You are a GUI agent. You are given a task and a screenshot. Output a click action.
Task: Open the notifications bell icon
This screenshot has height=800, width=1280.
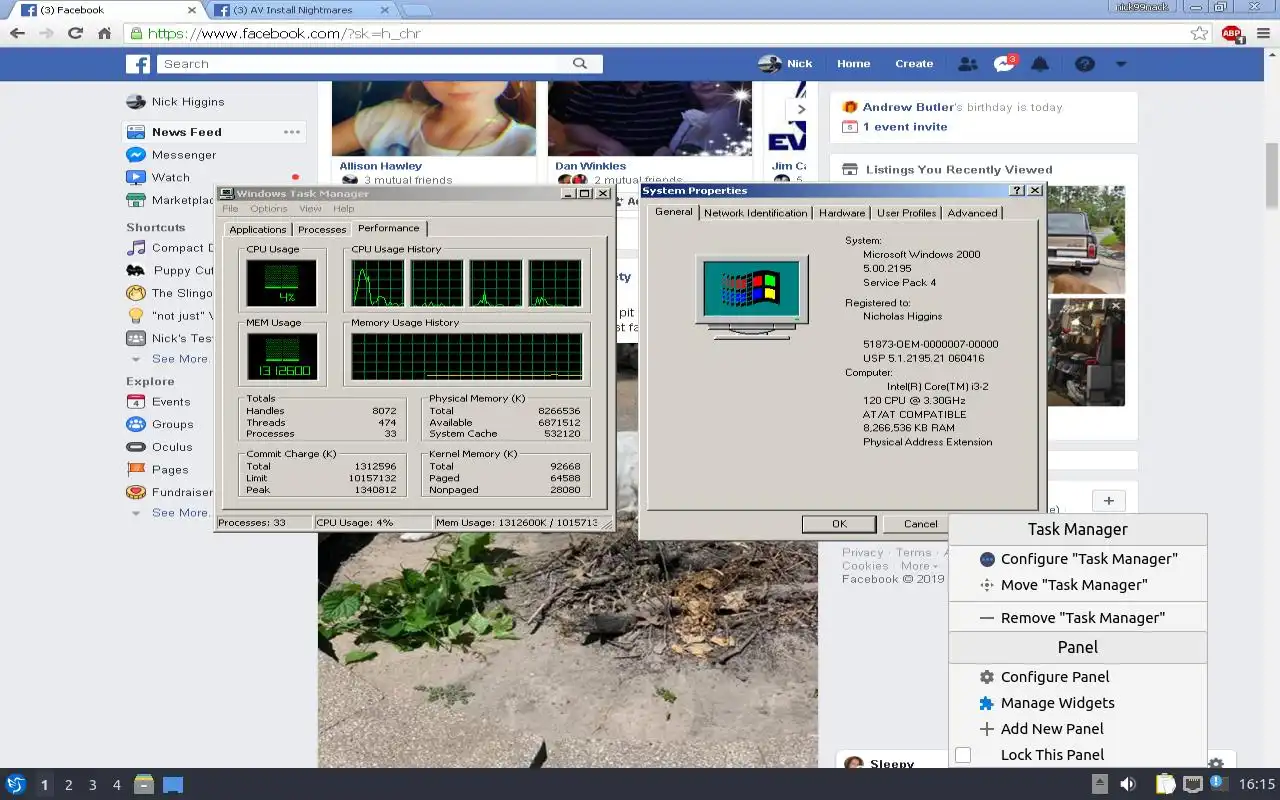pos(1040,64)
